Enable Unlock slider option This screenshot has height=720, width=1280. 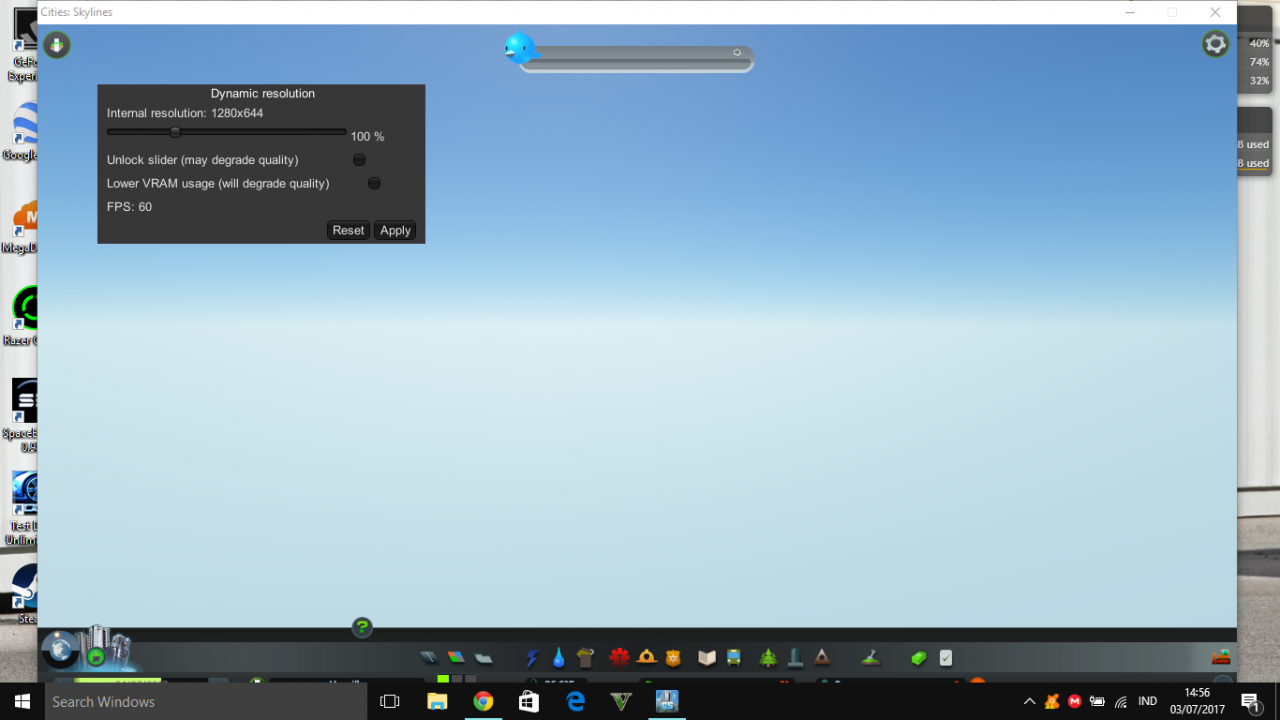(359, 160)
